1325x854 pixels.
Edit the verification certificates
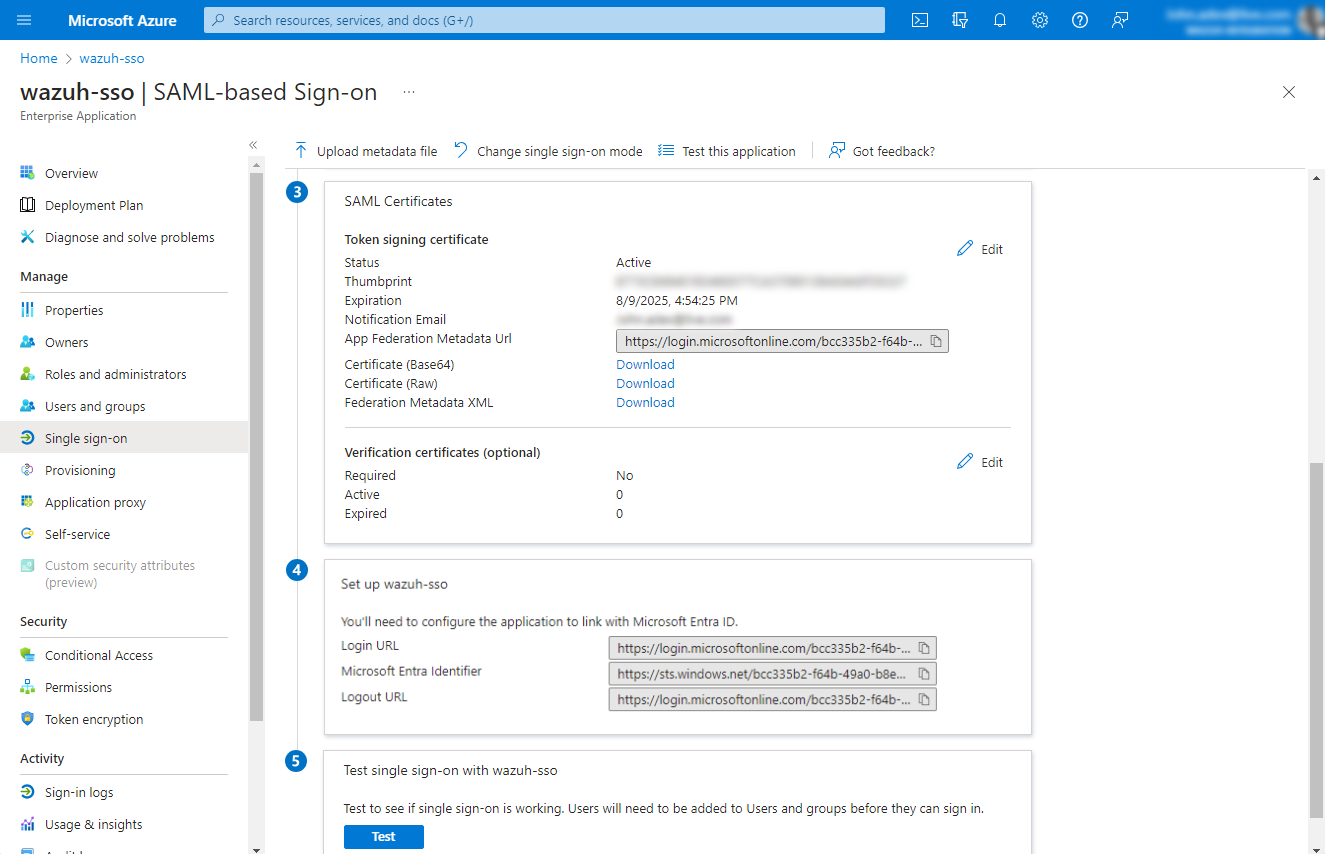click(980, 462)
